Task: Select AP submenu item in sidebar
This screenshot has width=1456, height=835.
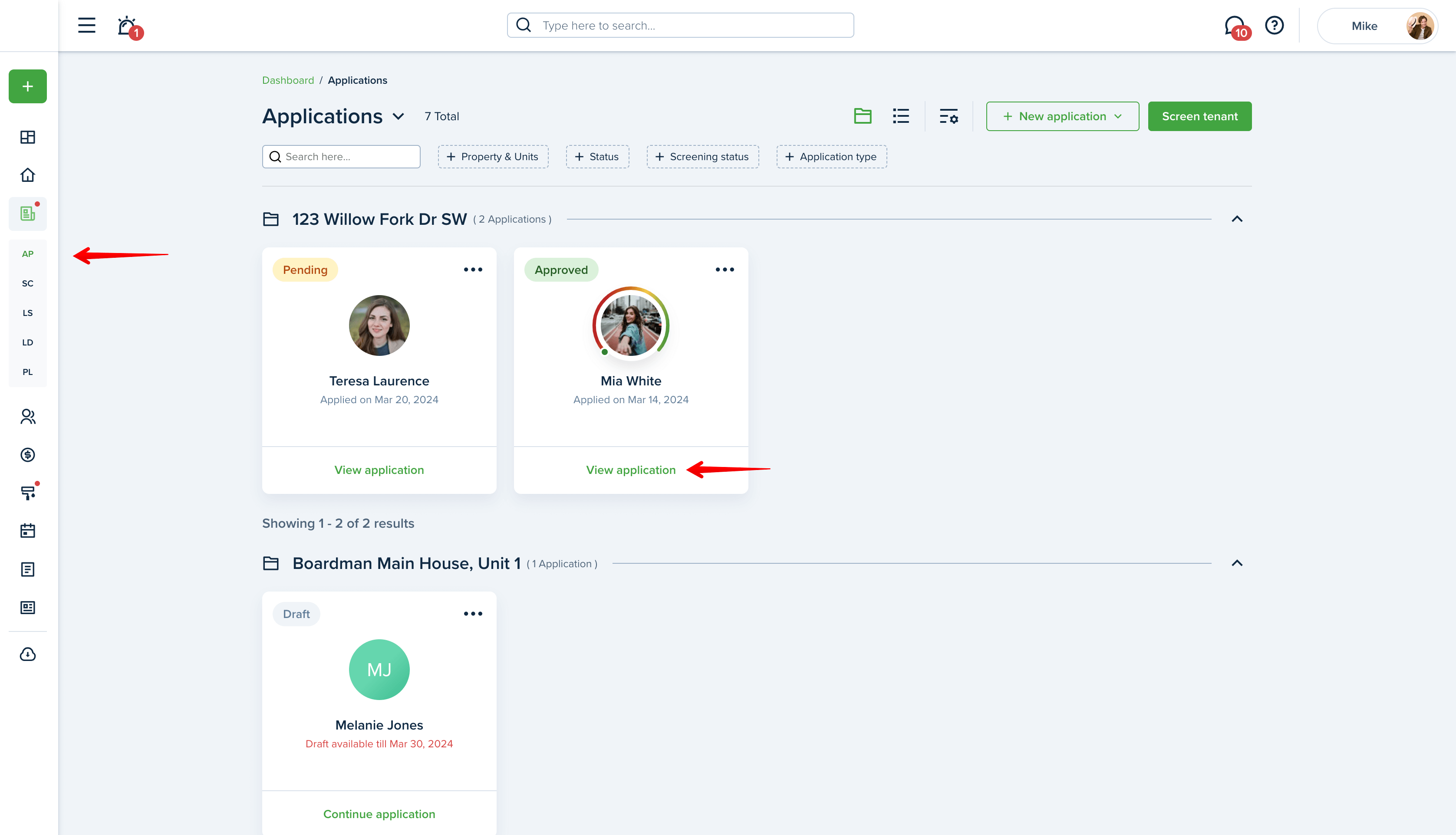Action: point(27,254)
